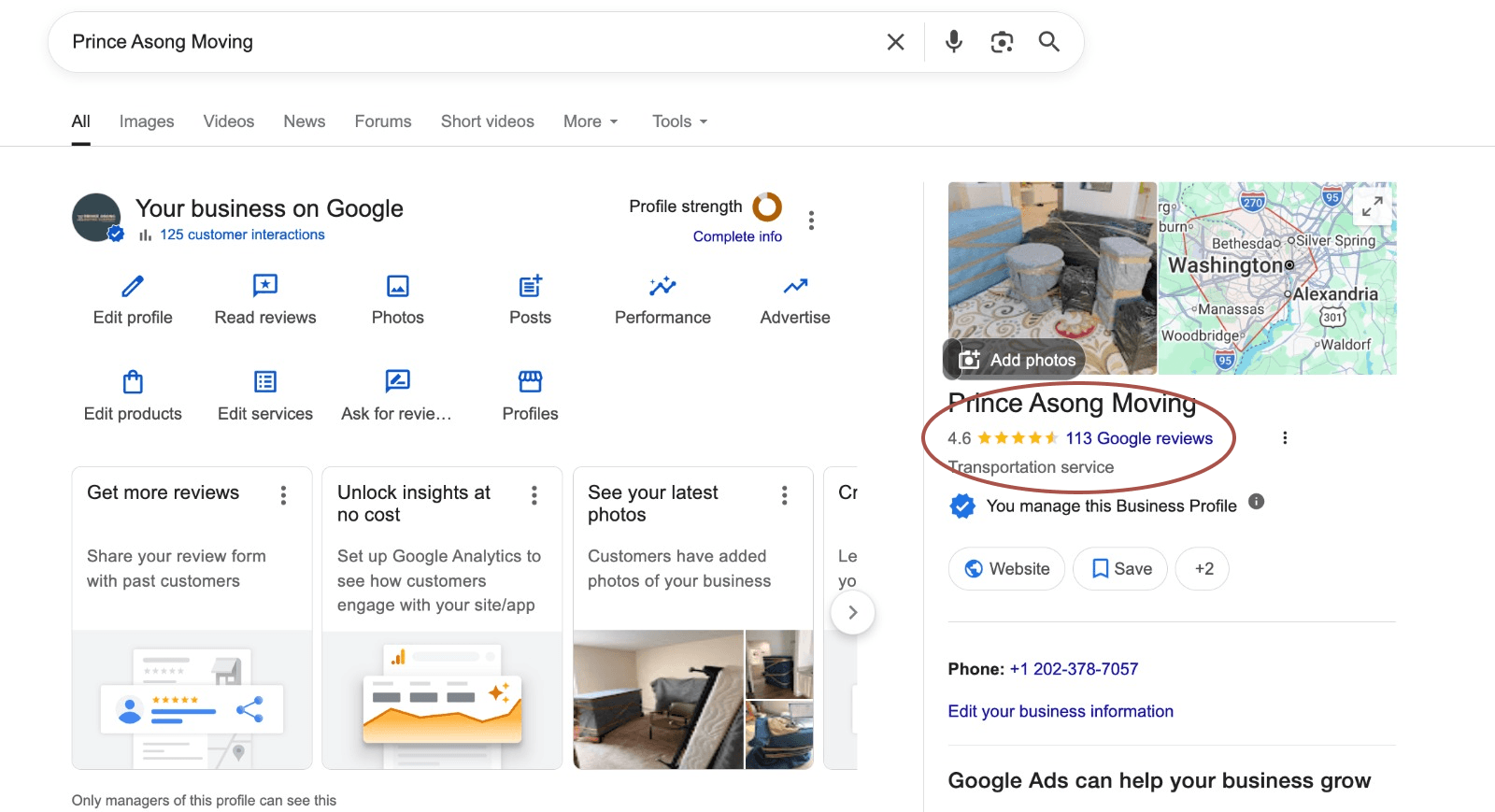The height and width of the screenshot is (812, 1495).
Task: View the Performance insights icon
Action: (x=662, y=286)
